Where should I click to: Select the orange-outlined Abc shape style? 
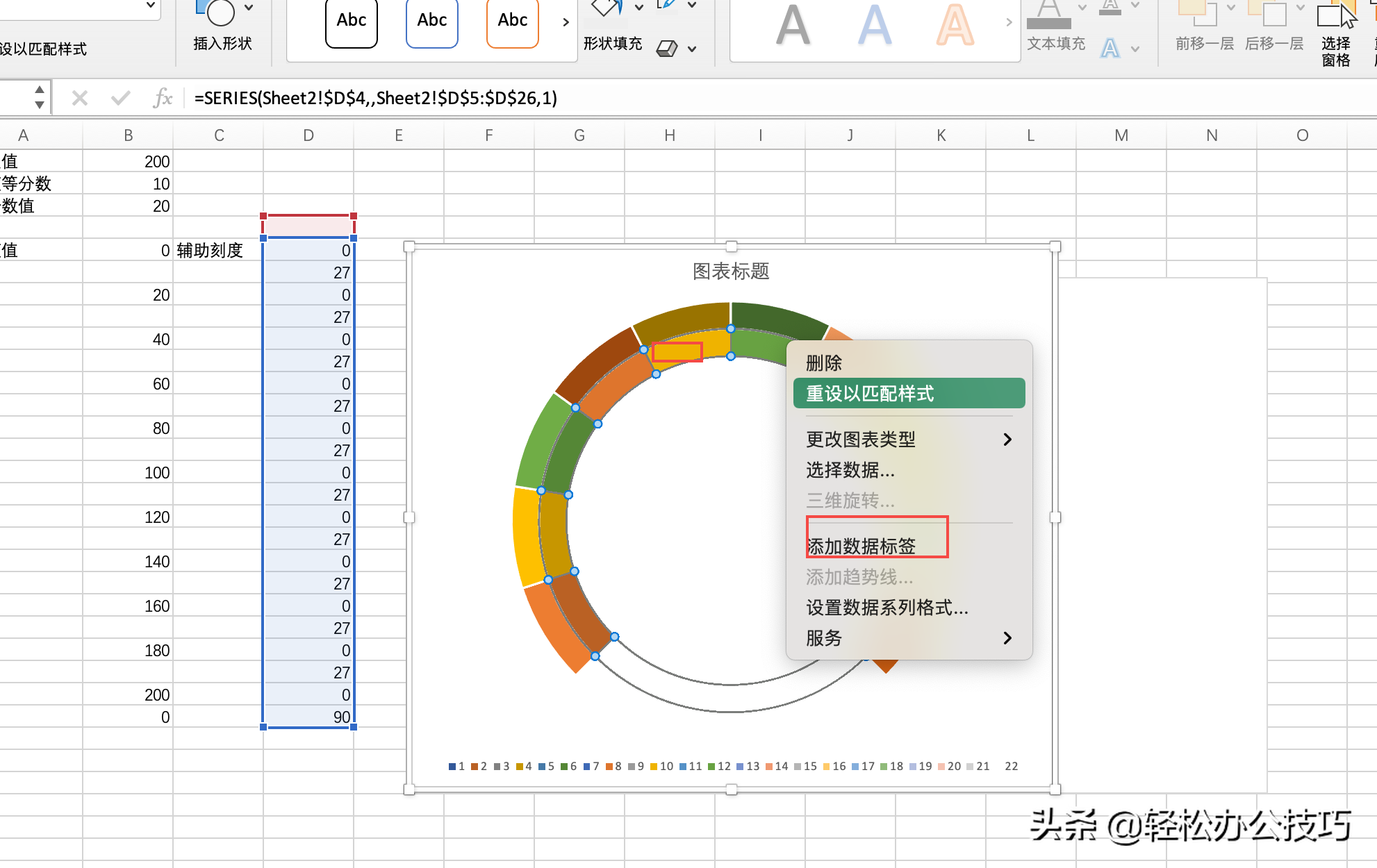click(x=512, y=22)
